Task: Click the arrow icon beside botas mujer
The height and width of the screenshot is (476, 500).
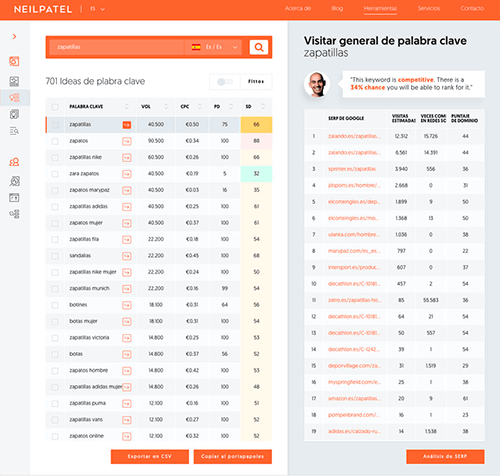Action: coord(127,321)
